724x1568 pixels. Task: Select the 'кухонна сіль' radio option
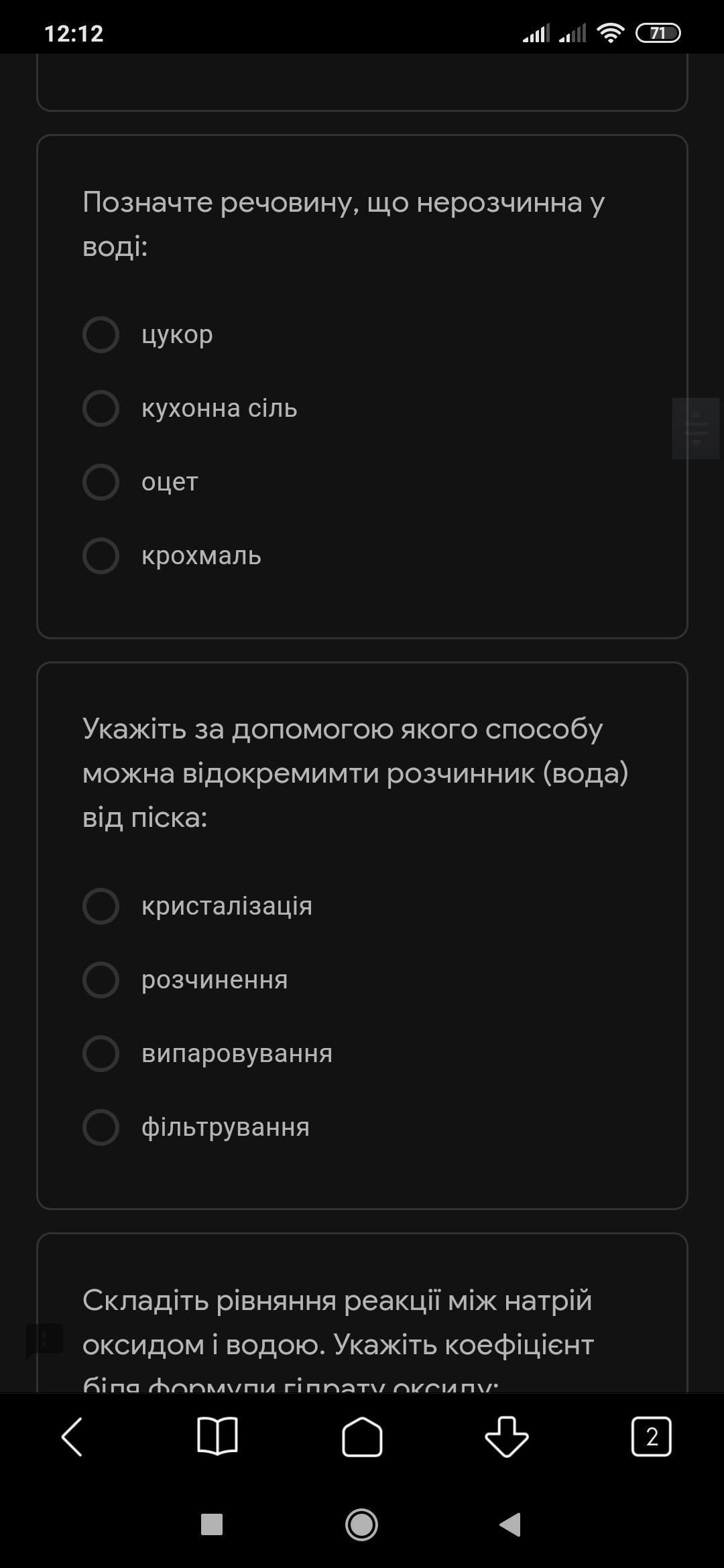[x=101, y=408]
